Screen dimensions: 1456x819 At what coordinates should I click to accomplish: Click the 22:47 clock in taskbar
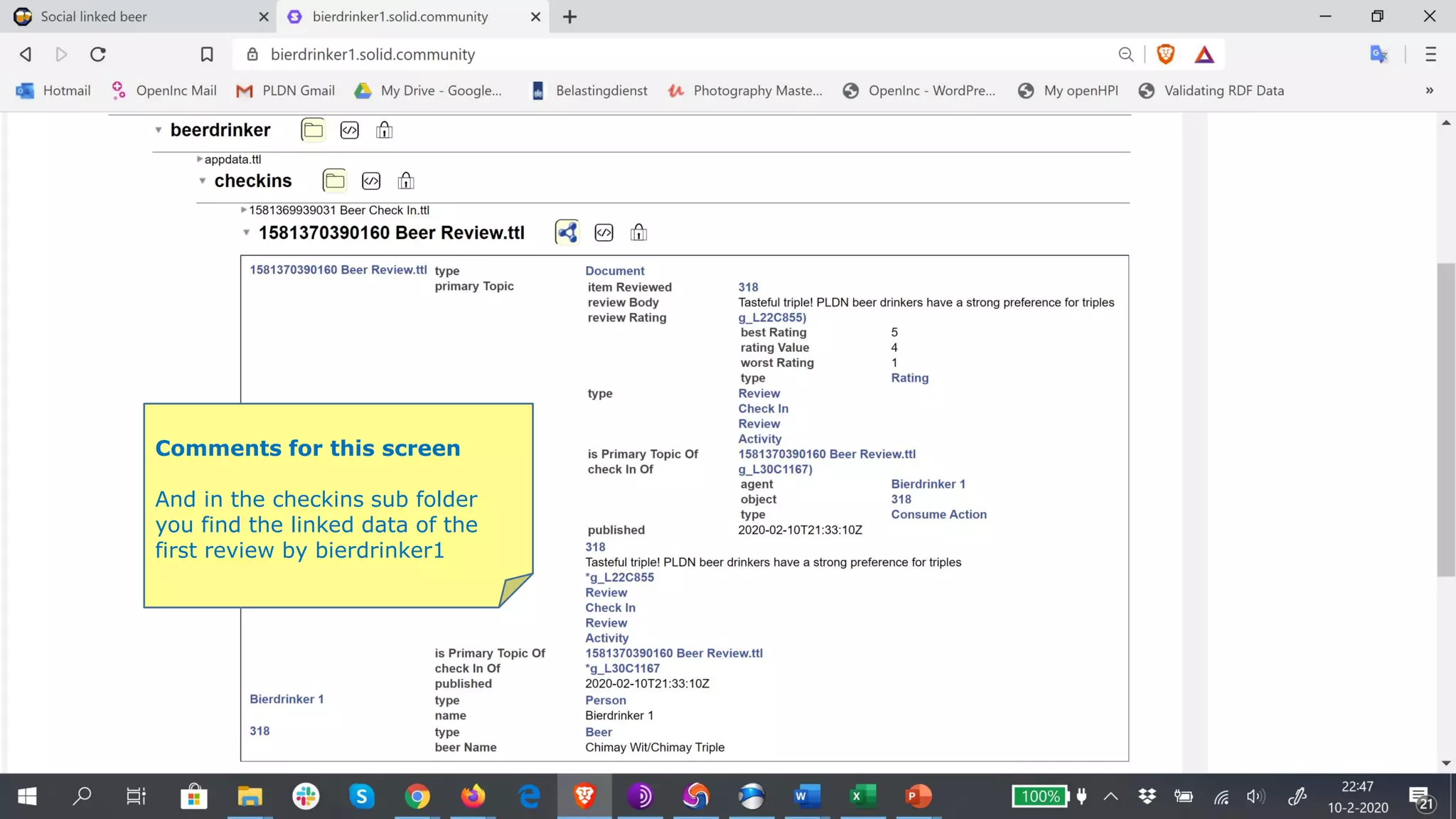pos(1357,787)
